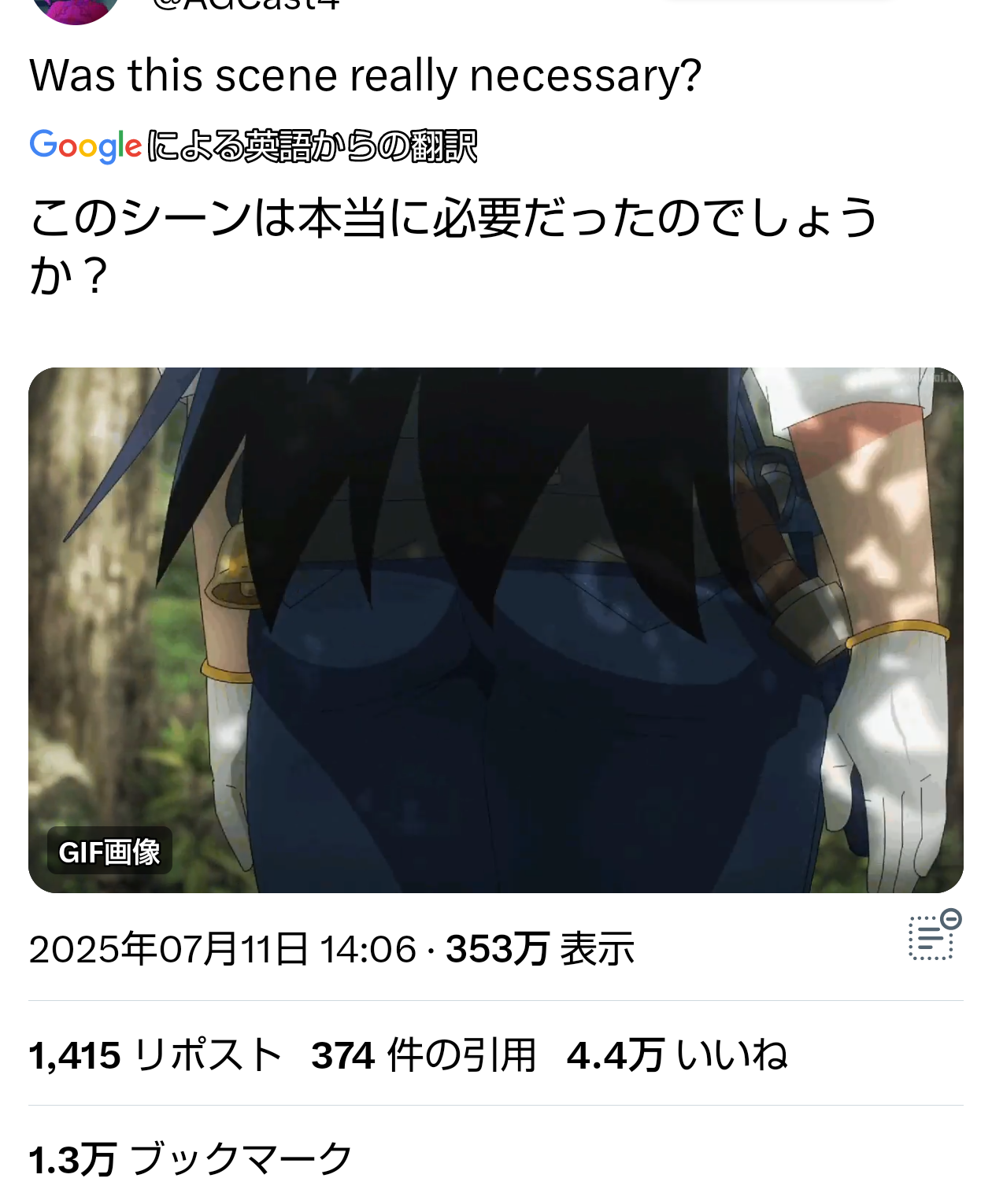Screen dimensions: 992x1204
Task: Tap the translation options icon beside view count
Action: pos(935,936)
